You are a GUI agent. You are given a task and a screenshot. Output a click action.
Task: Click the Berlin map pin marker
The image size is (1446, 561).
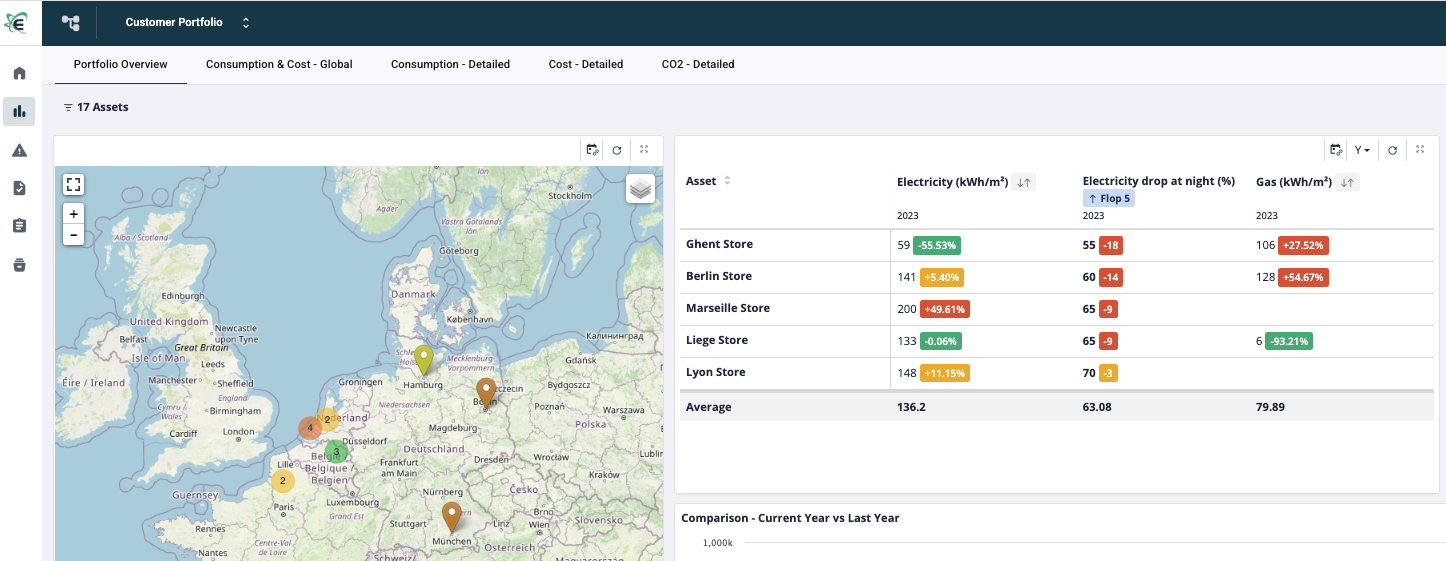click(x=486, y=393)
